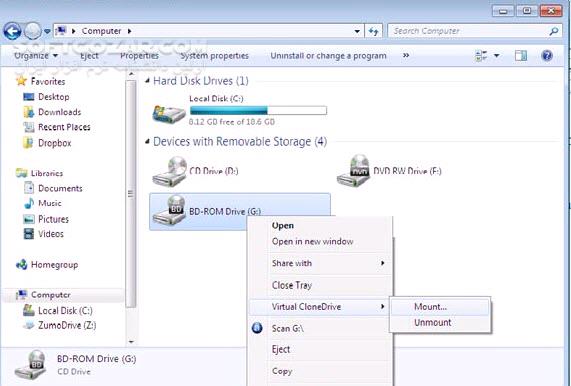The height and width of the screenshot is (386, 571).
Task: Click the search magnifier icon
Action: click(x=554, y=31)
